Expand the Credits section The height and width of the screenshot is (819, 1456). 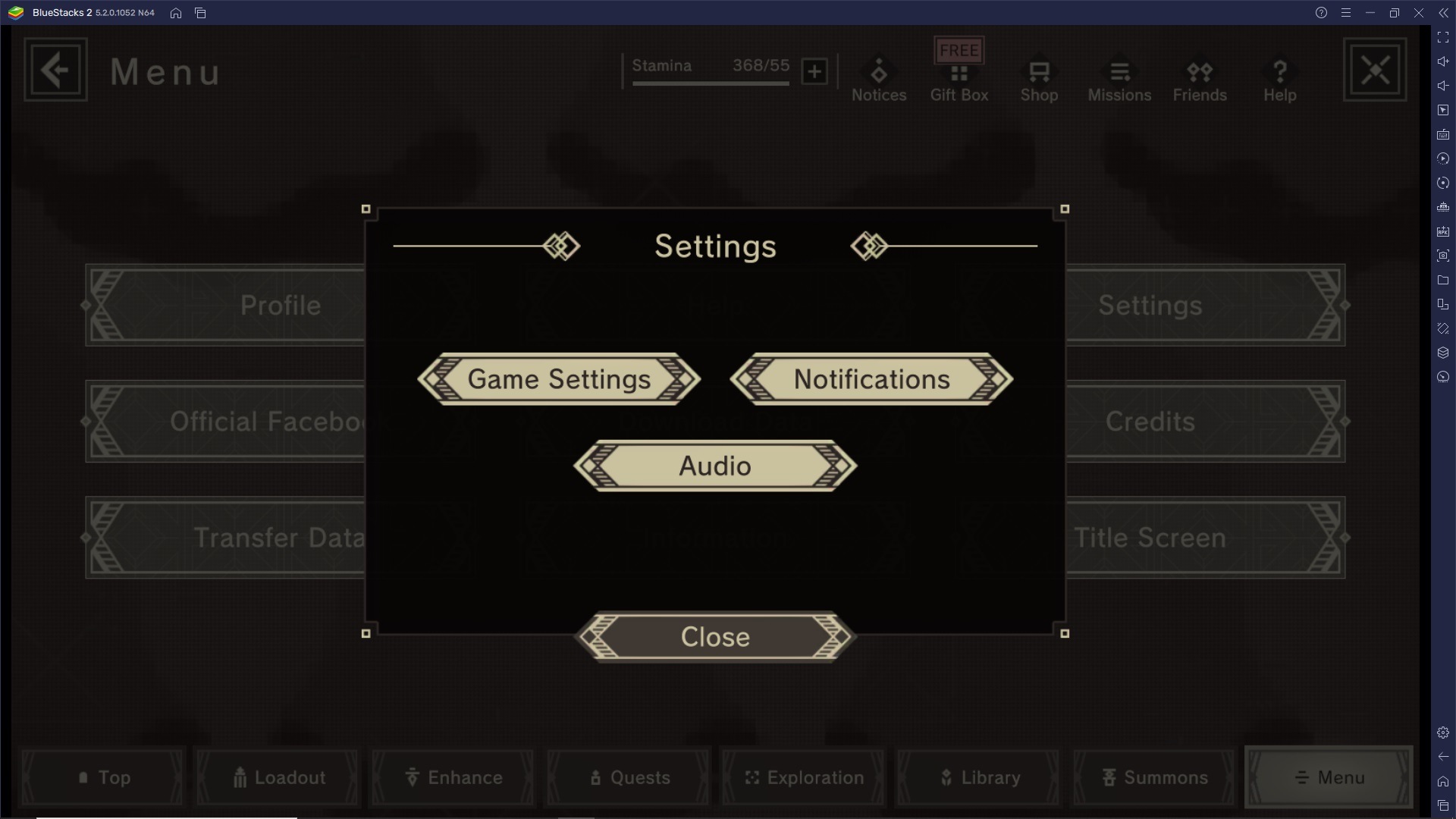1150,420
